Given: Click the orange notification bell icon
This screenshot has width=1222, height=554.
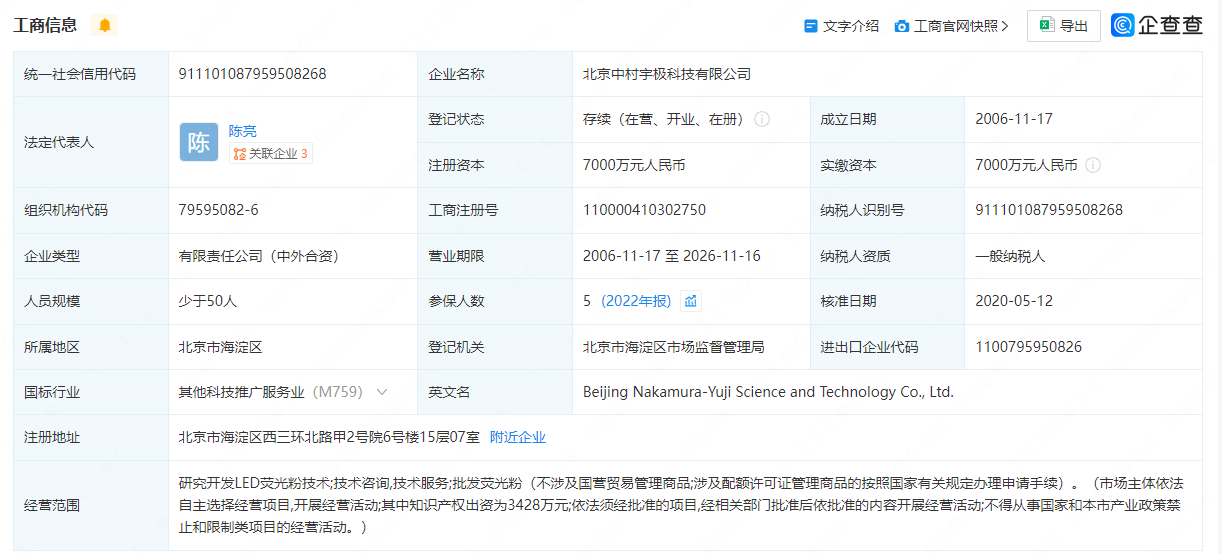Looking at the screenshot, I should pos(105,25).
